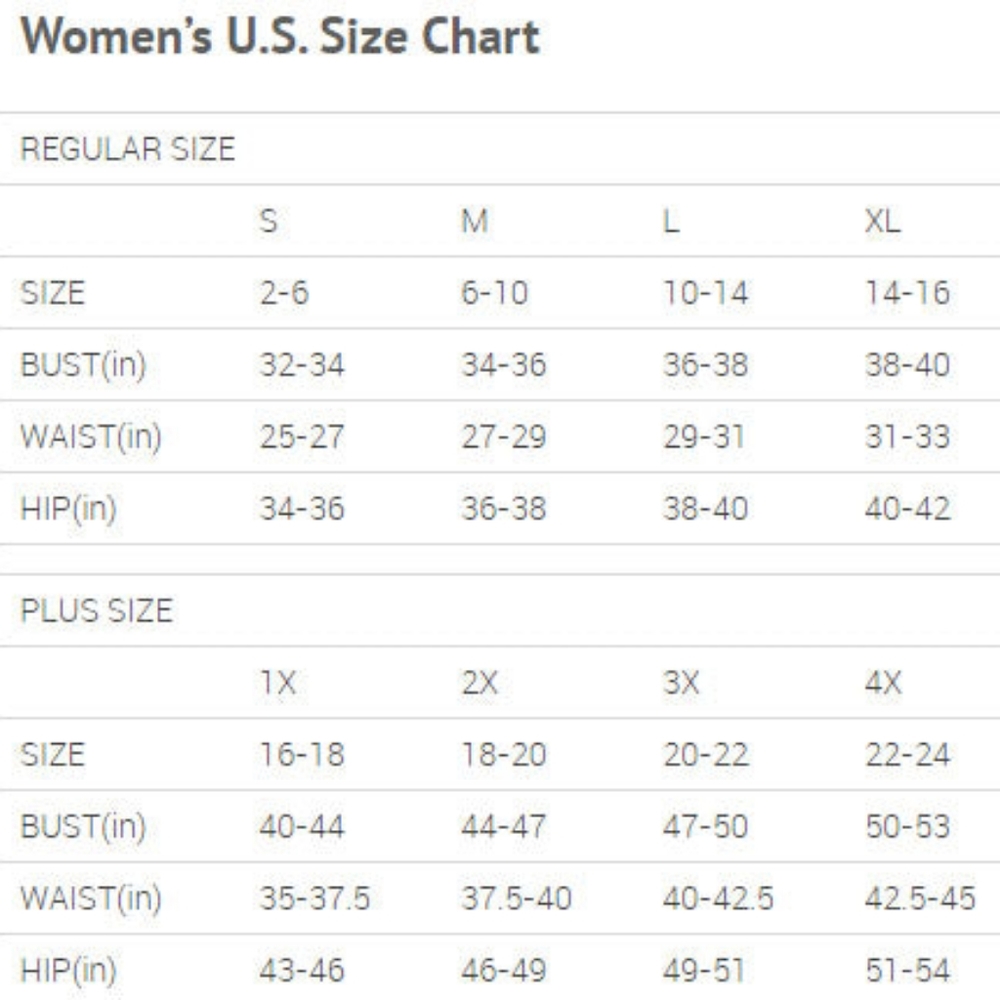This screenshot has width=1000, height=1000.
Task: Click the 3X column header
Action: 681,683
